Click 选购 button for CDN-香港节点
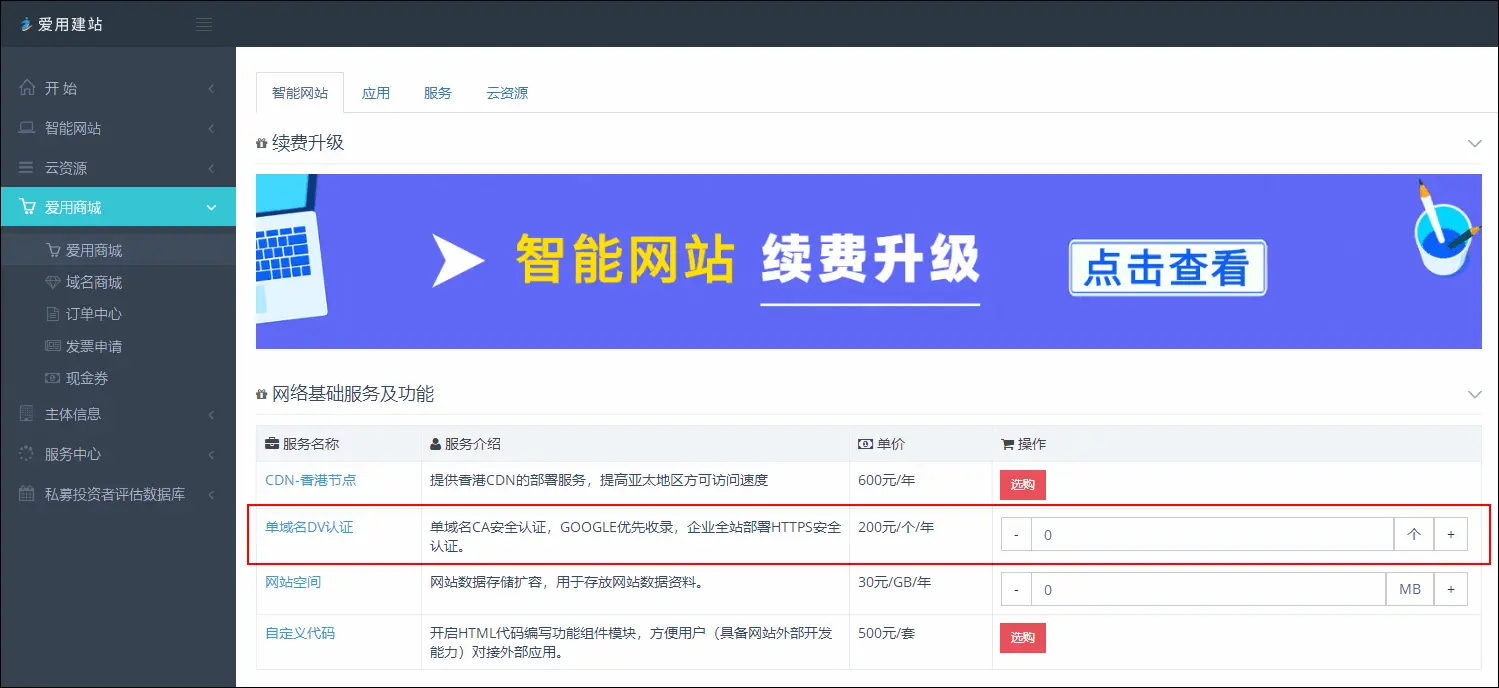 click(1022, 485)
